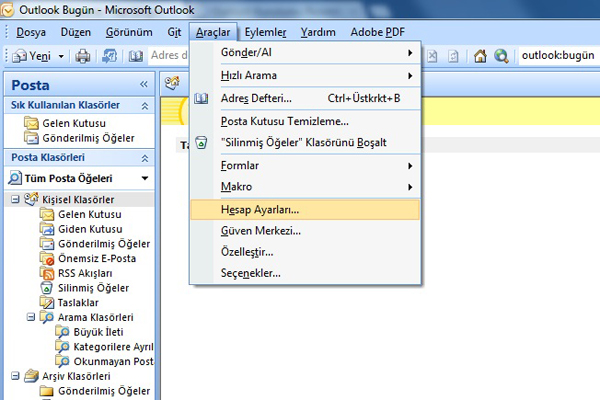Collapse Sık Kullanılan Klasörler section
The image size is (600, 400).
pyautogui.click(x=145, y=106)
